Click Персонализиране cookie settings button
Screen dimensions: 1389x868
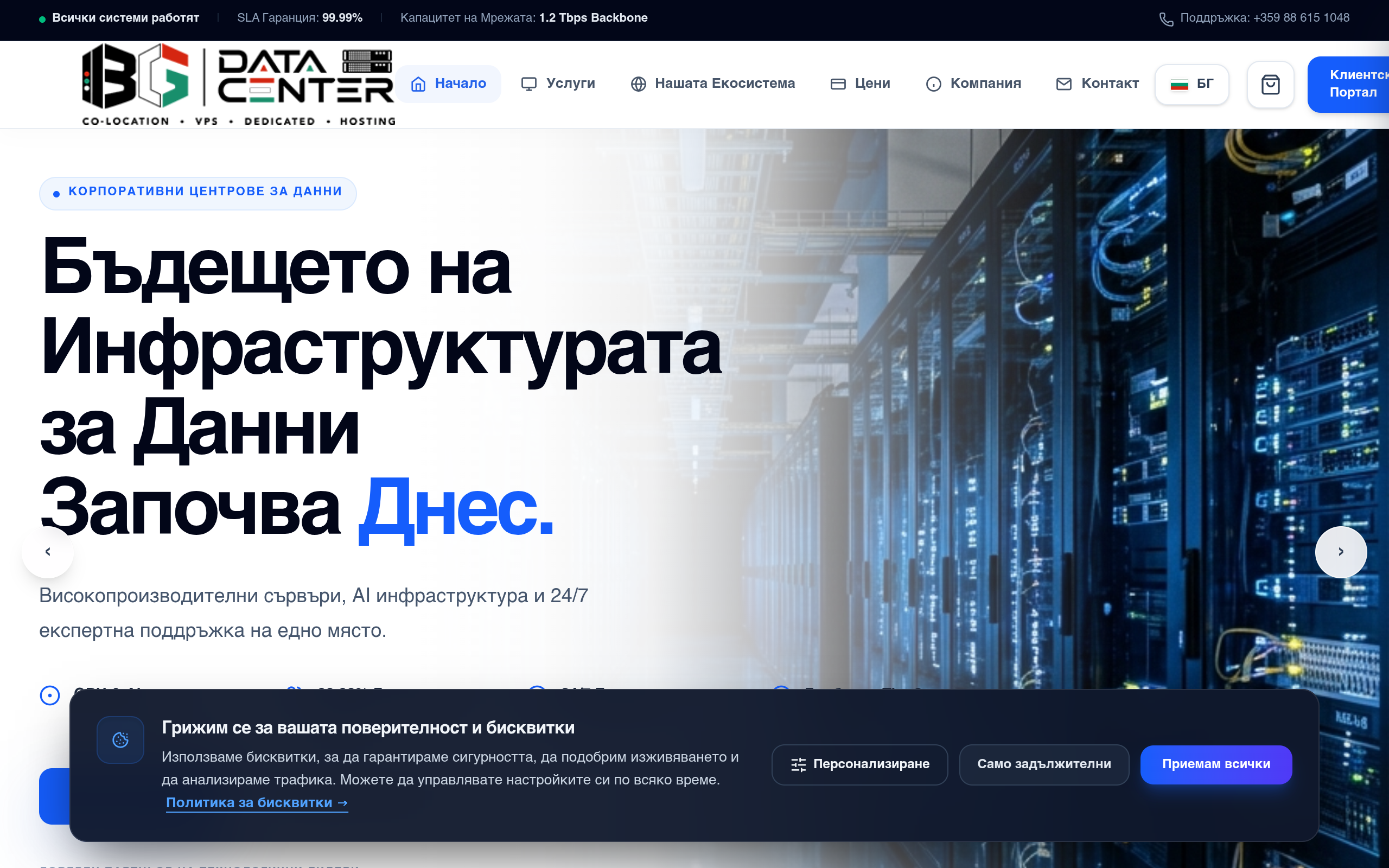[x=860, y=764]
